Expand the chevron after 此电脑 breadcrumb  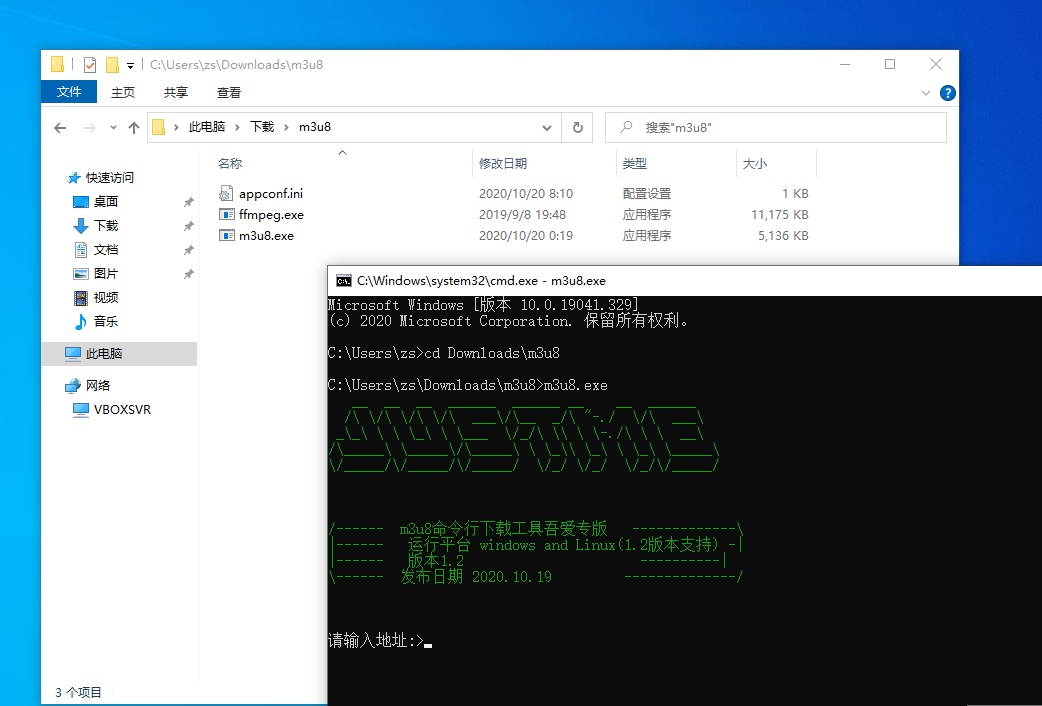237,128
